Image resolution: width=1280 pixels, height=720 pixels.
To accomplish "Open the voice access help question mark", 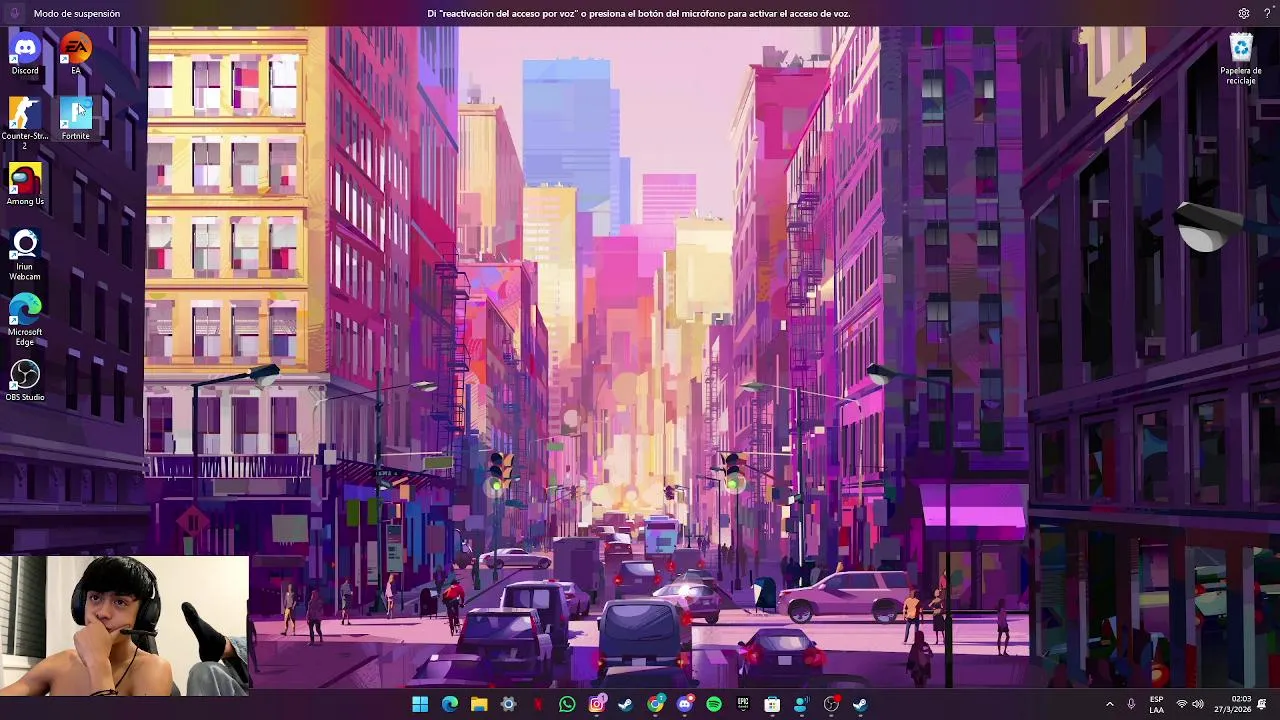I will click(x=1267, y=13).
